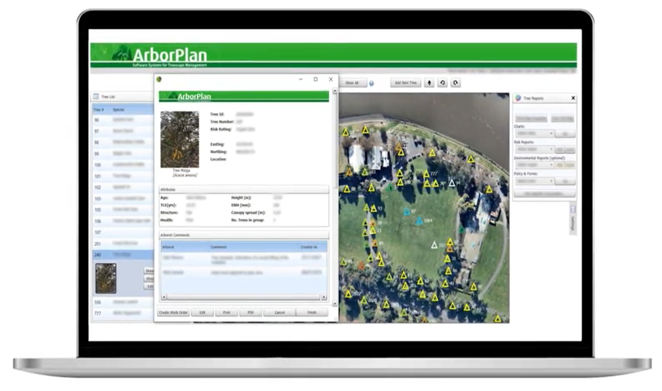662x391 pixels.
Task: Click the Arborist Comments horizontal scrollbar
Action: pyautogui.click(x=244, y=297)
